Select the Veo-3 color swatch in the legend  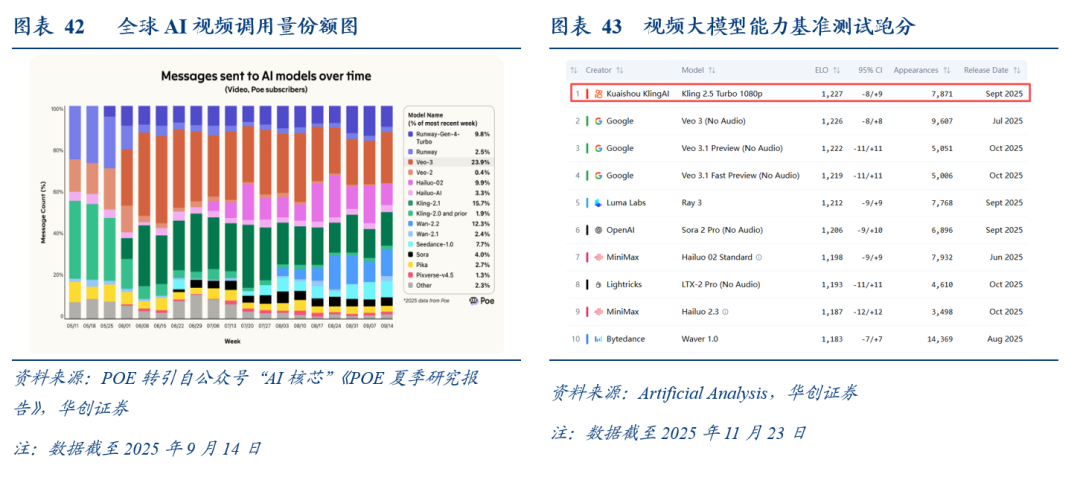click(410, 162)
